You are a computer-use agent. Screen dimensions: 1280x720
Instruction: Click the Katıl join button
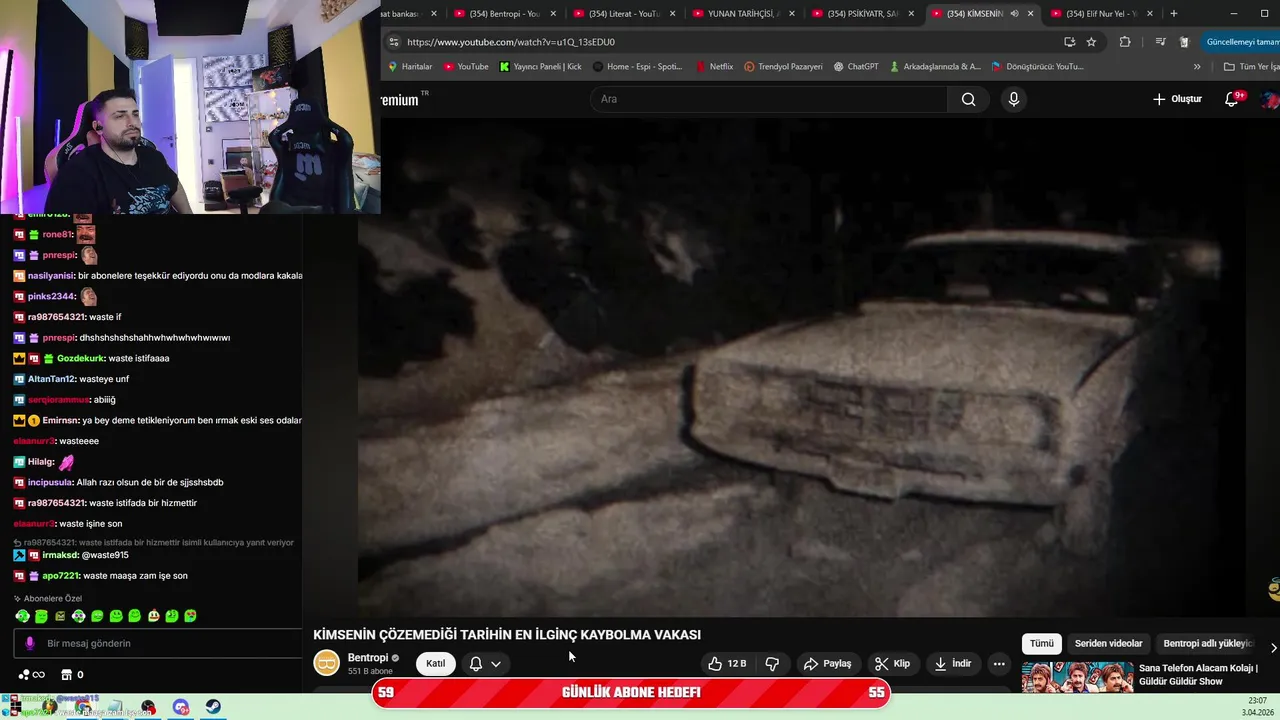coord(436,663)
